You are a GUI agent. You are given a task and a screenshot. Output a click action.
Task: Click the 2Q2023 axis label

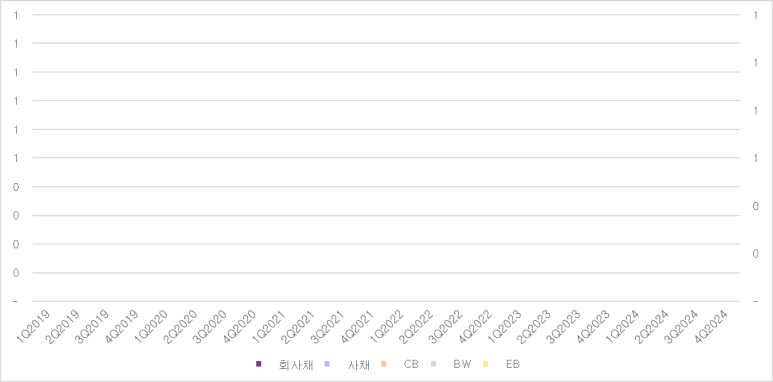[x=534, y=326]
